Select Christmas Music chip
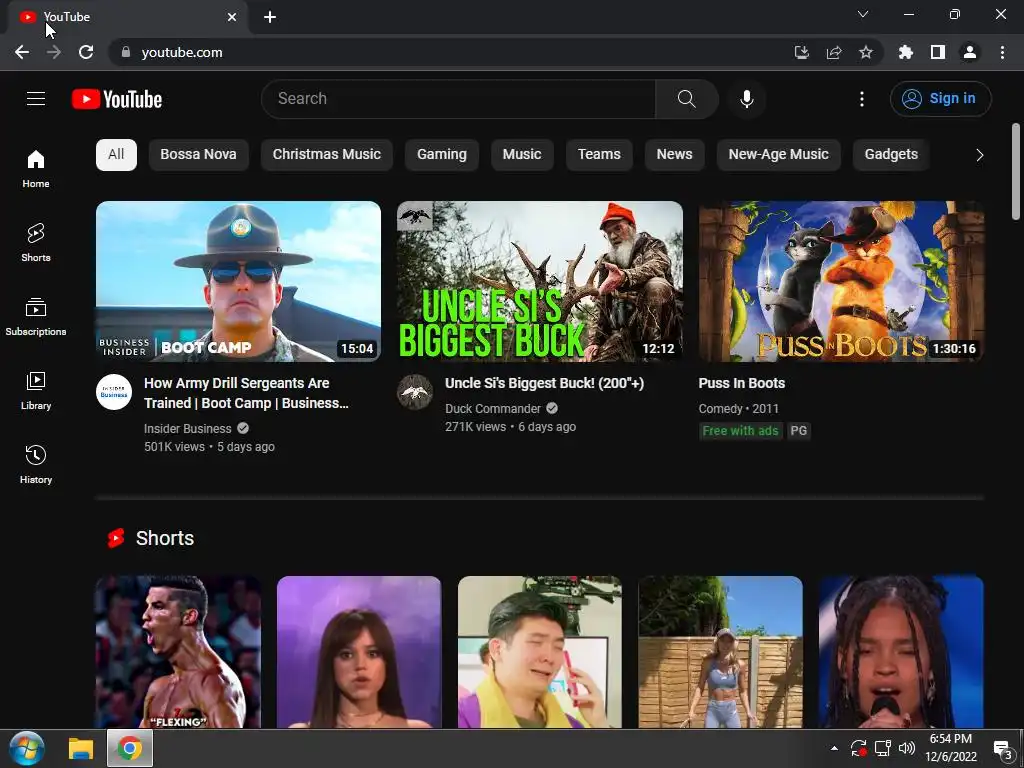Viewport: 1024px width, 768px height. (x=327, y=155)
